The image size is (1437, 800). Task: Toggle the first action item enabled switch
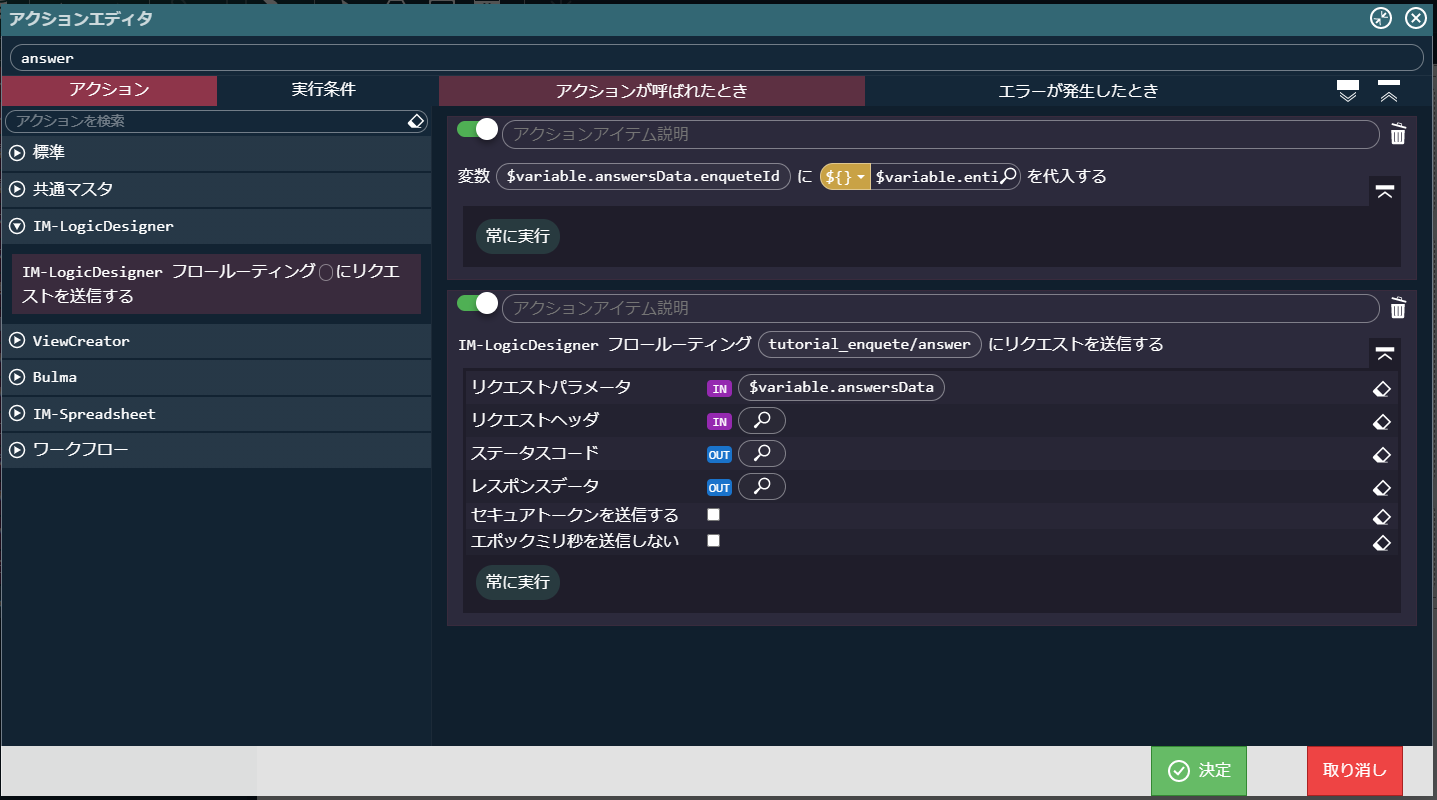(477, 129)
